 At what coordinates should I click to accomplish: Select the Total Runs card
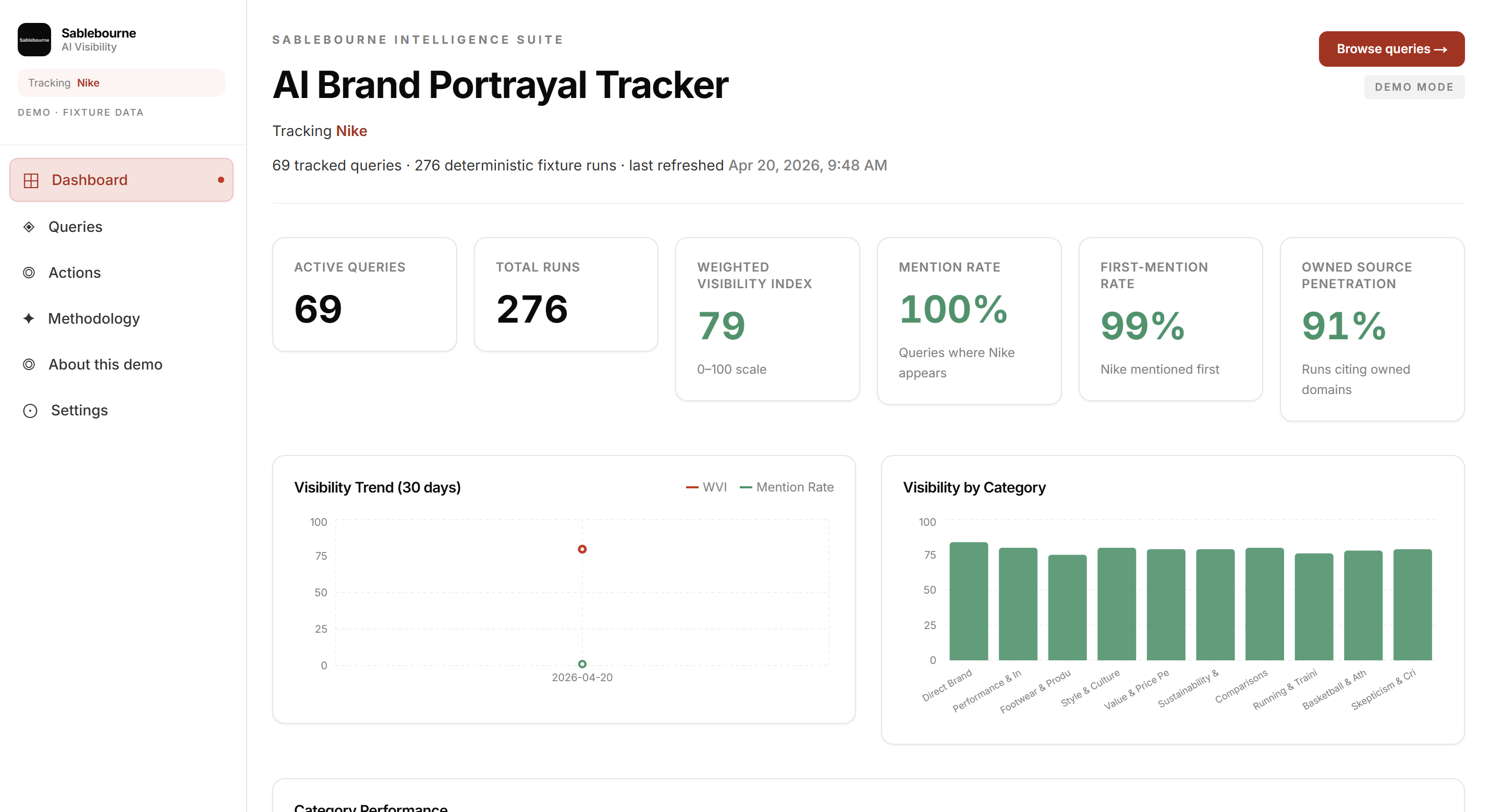[x=566, y=294]
